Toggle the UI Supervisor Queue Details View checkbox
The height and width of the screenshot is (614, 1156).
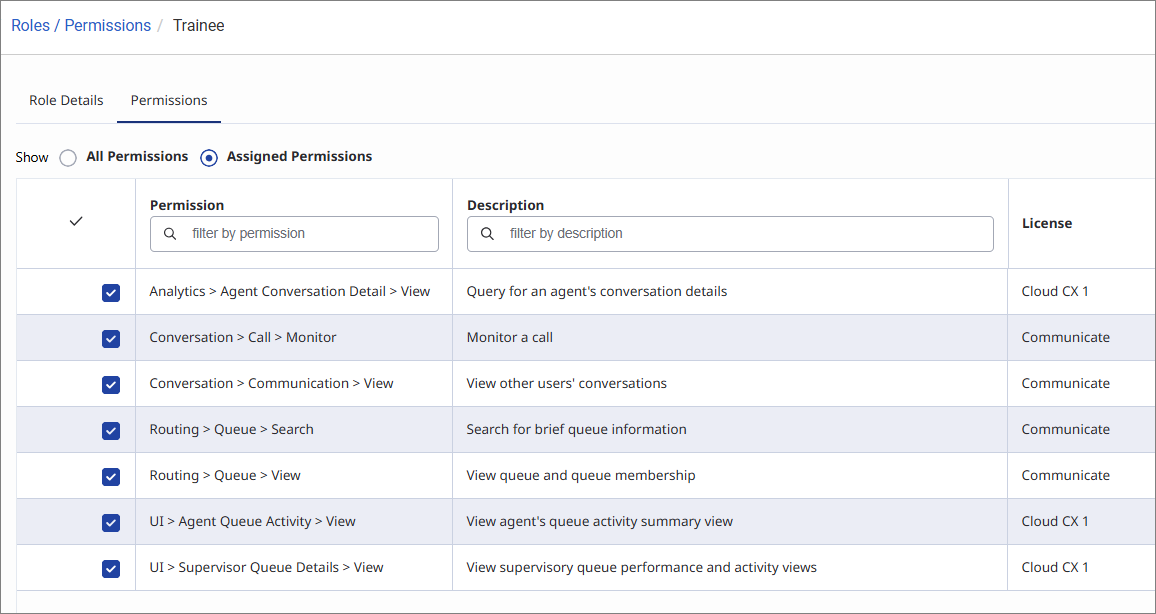(111, 569)
